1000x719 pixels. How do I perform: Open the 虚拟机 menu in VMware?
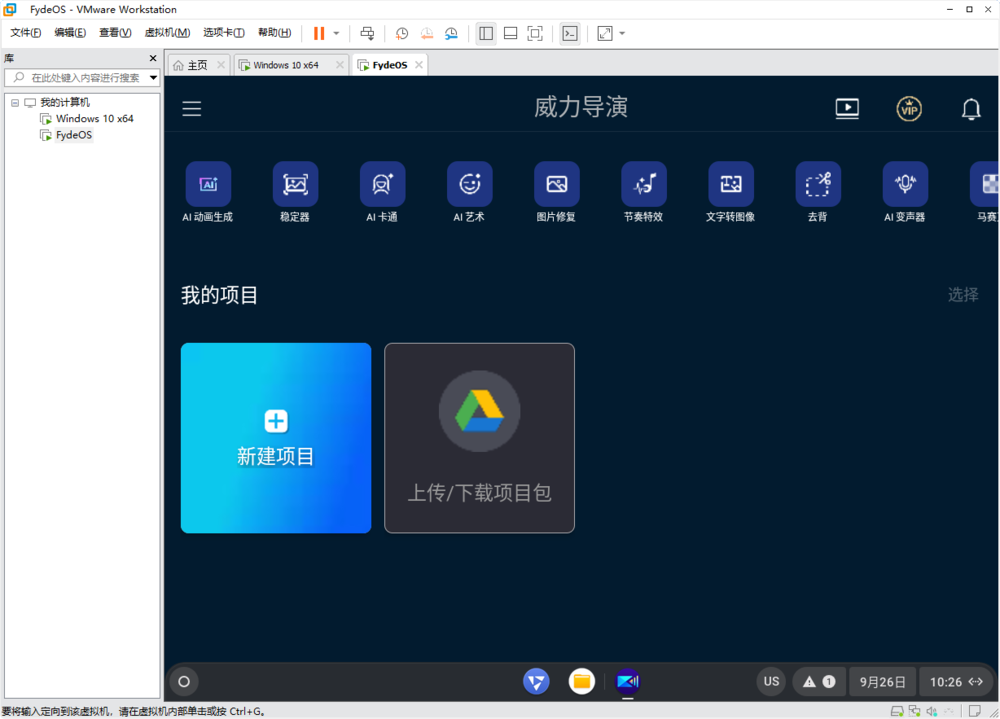tap(167, 32)
